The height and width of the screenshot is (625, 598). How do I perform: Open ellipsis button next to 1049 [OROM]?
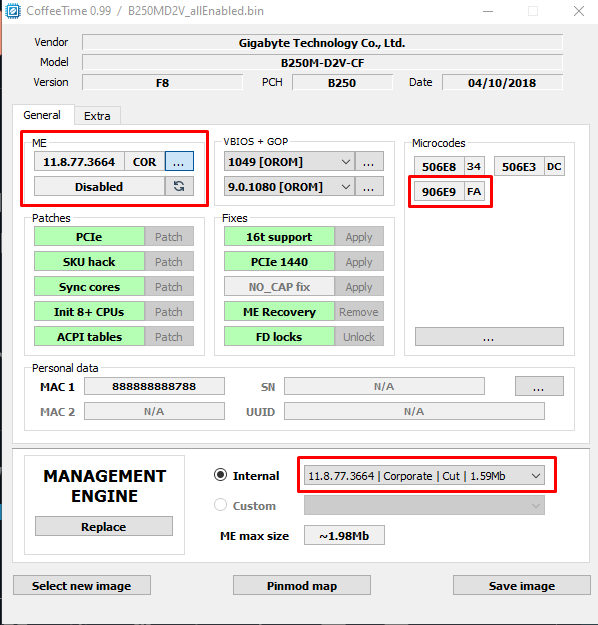click(369, 161)
